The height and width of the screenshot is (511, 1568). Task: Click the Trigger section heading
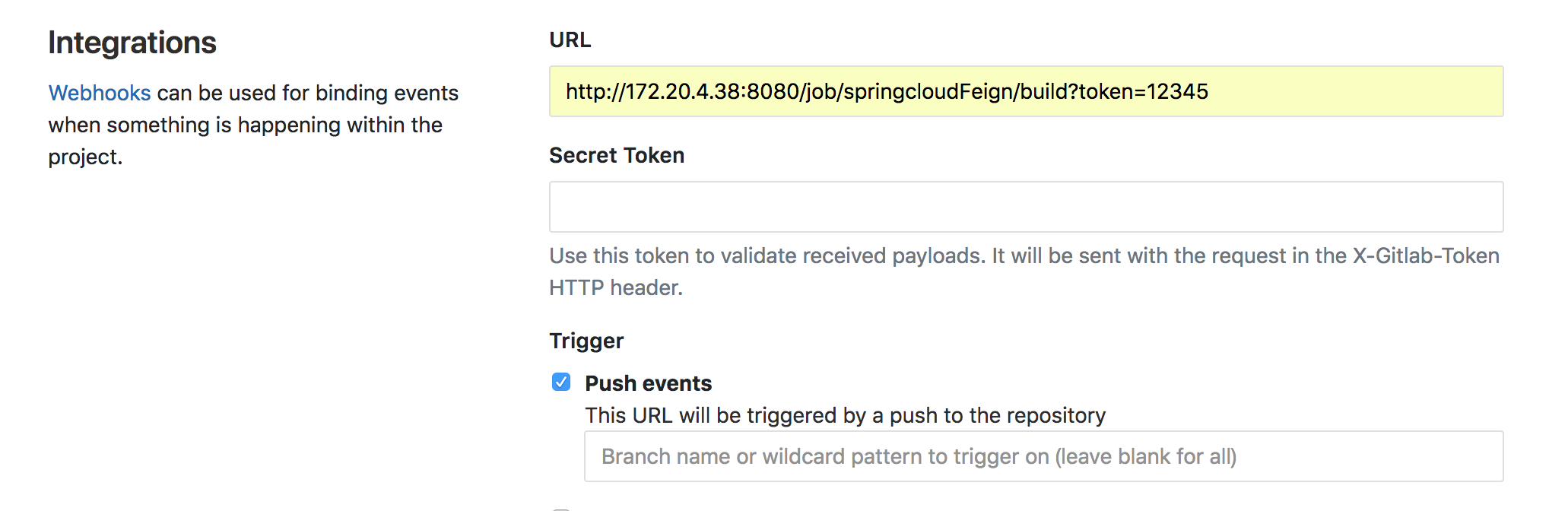pyautogui.click(x=586, y=340)
